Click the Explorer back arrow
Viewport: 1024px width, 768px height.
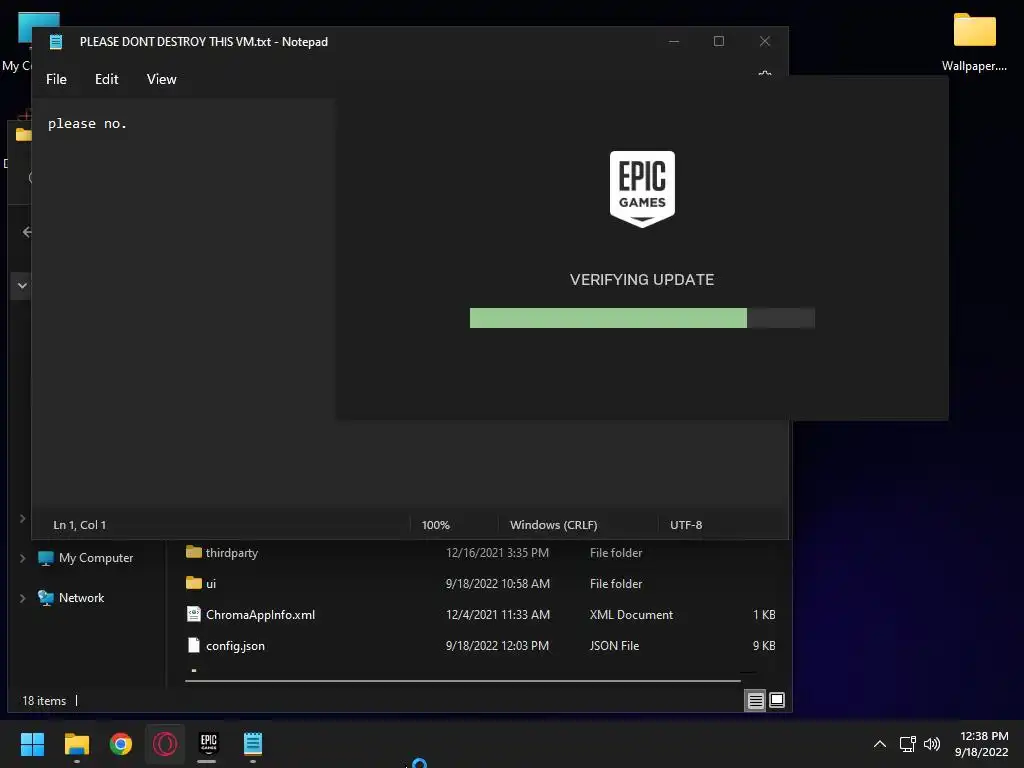(x=27, y=232)
